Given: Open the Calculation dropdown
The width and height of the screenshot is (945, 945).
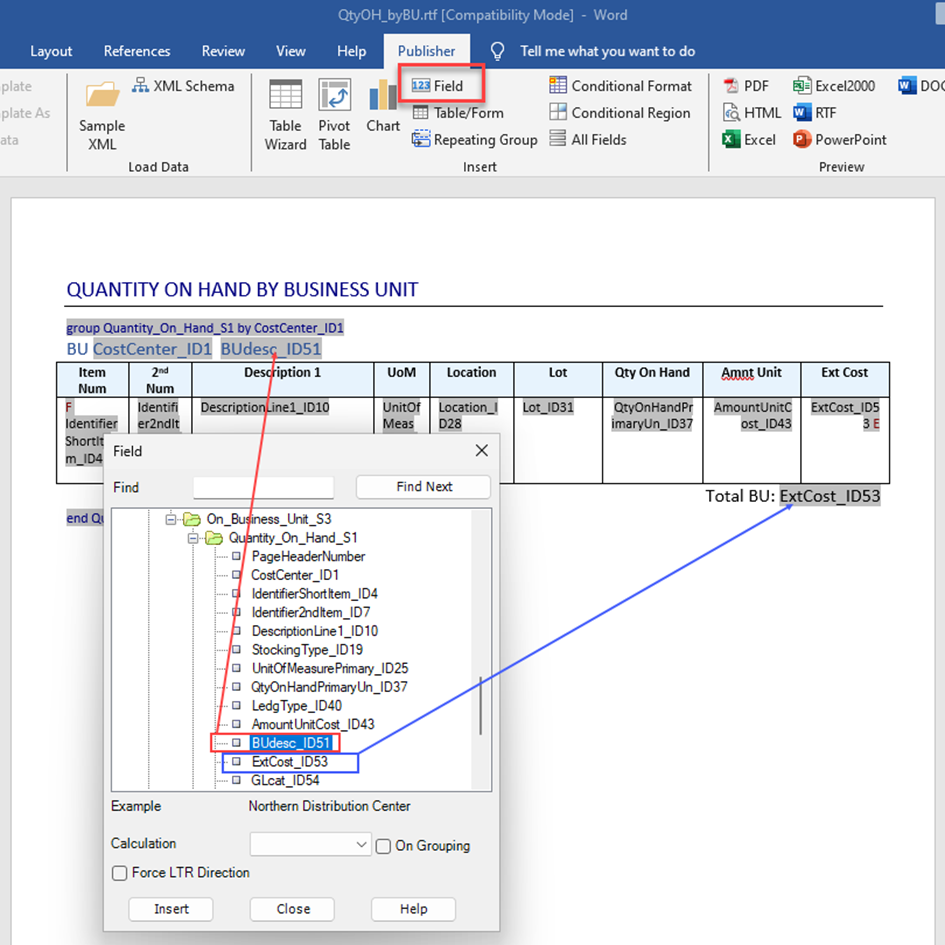Looking at the screenshot, I should [x=310, y=844].
